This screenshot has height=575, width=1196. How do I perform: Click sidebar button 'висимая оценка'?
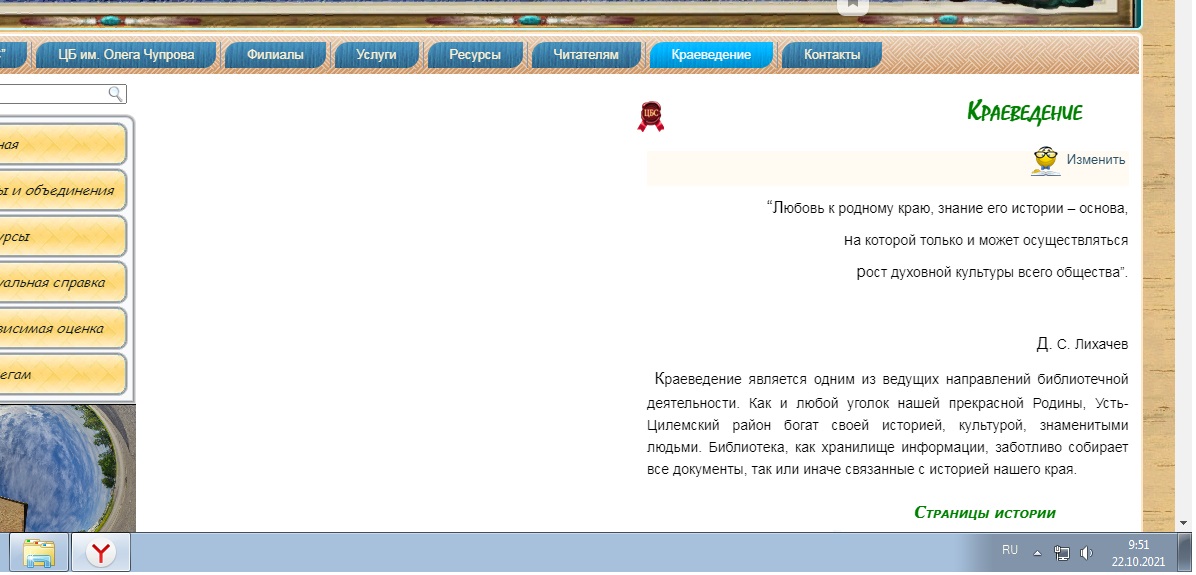click(63, 329)
